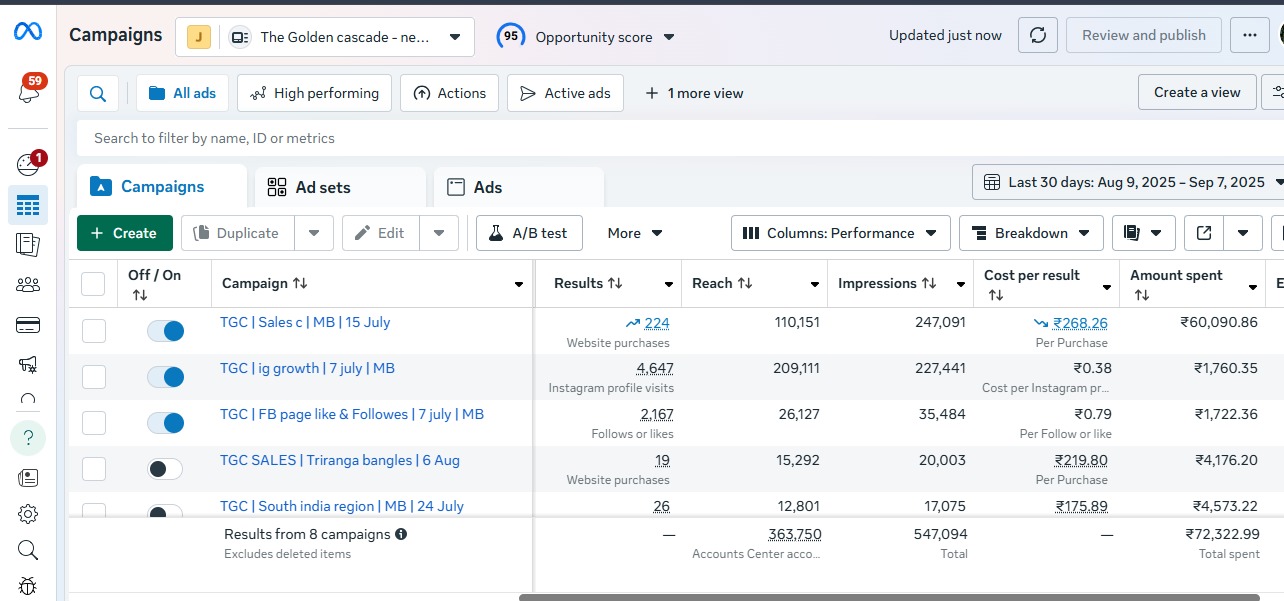Screen dimensions: 1284x601
Task: Click the bug report icon
Action: [x=28, y=586]
